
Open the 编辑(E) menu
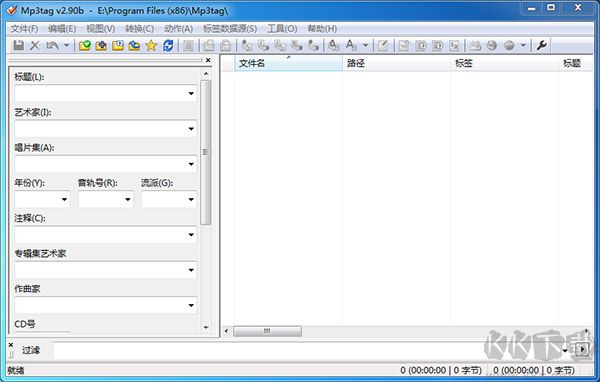pyautogui.click(x=62, y=29)
